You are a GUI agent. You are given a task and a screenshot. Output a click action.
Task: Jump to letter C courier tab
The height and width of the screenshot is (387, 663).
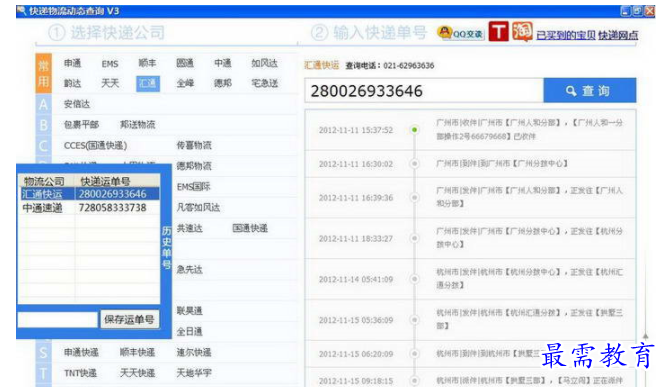[44, 145]
